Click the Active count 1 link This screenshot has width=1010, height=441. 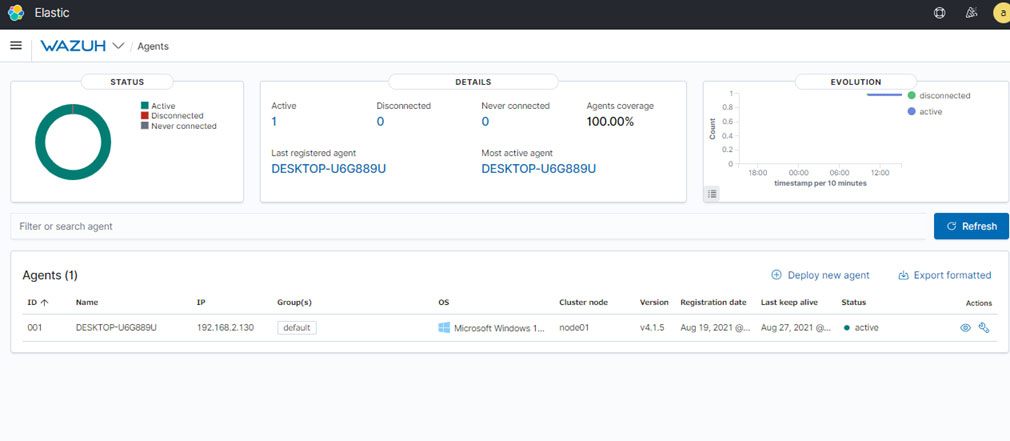tap(274, 121)
